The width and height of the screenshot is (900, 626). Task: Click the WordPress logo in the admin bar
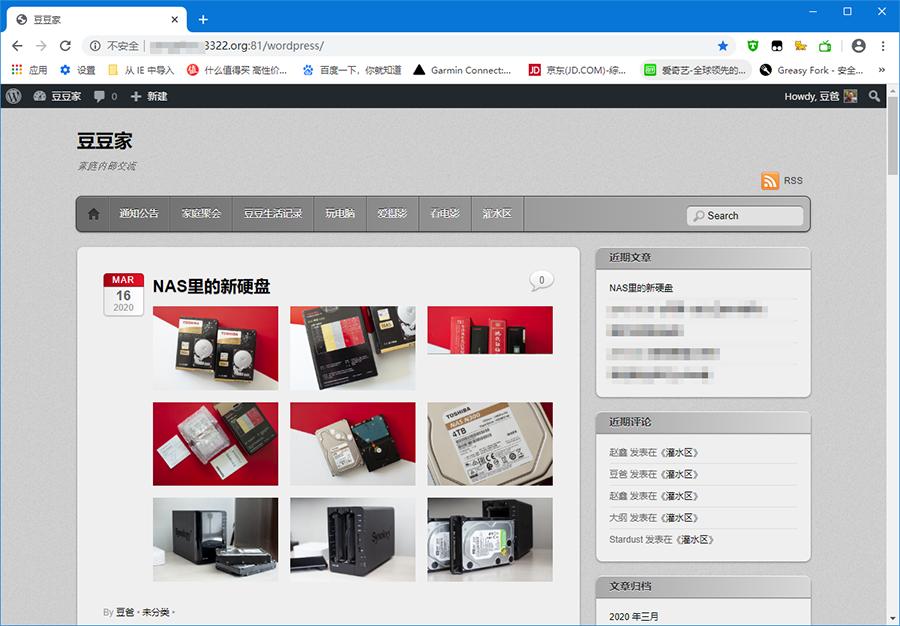tap(13, 96)
